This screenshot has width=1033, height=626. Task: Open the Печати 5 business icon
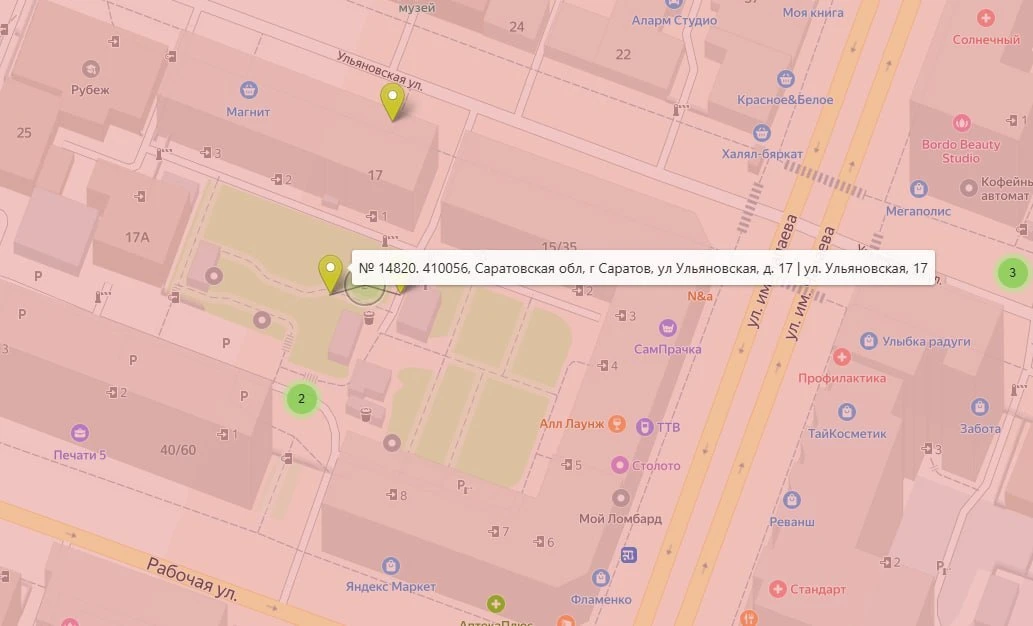pyautogui.click(x=80, y=433)
